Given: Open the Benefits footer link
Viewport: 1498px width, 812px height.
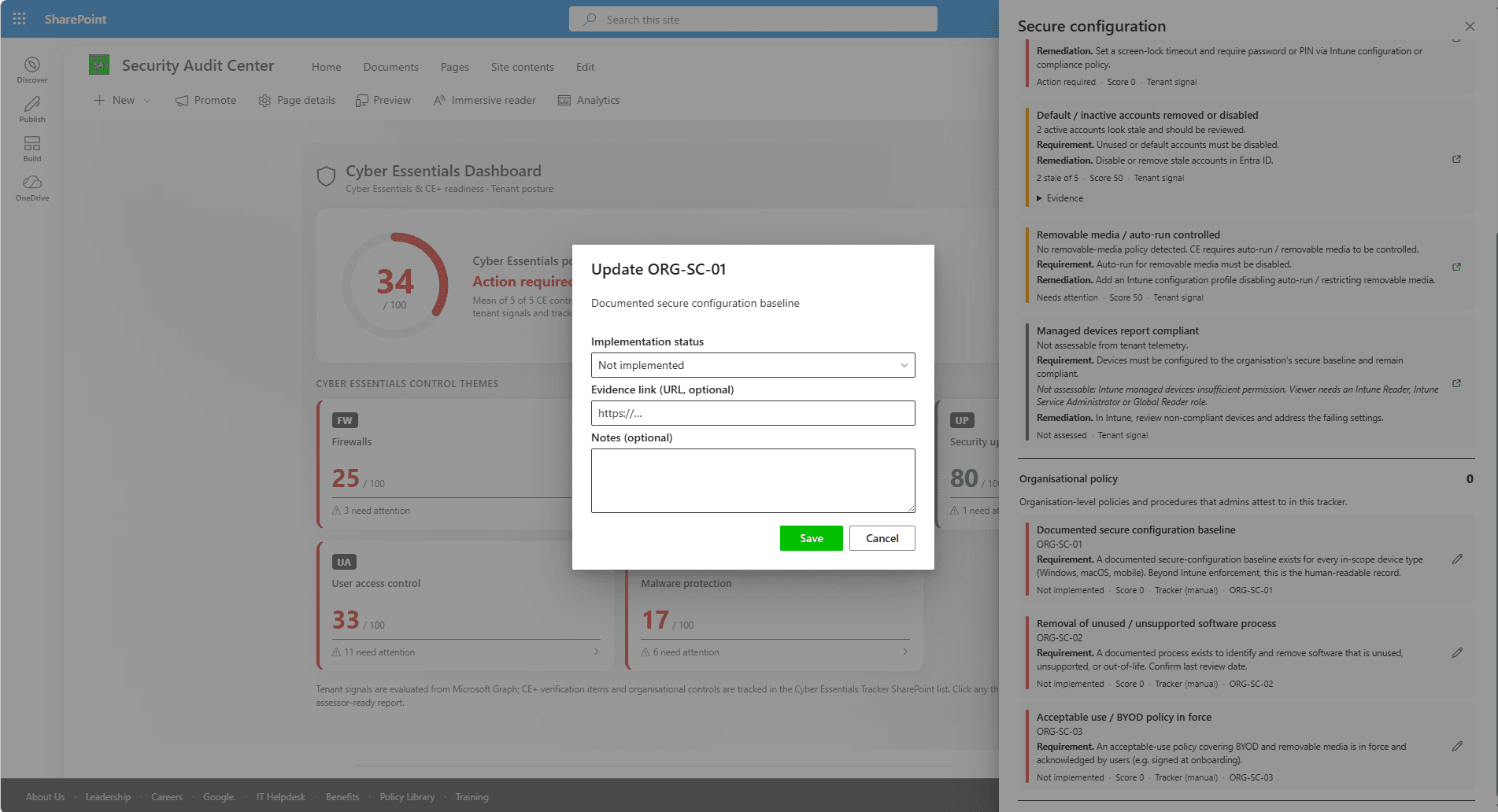Looking at the screenshot, I should click(342, 797).
